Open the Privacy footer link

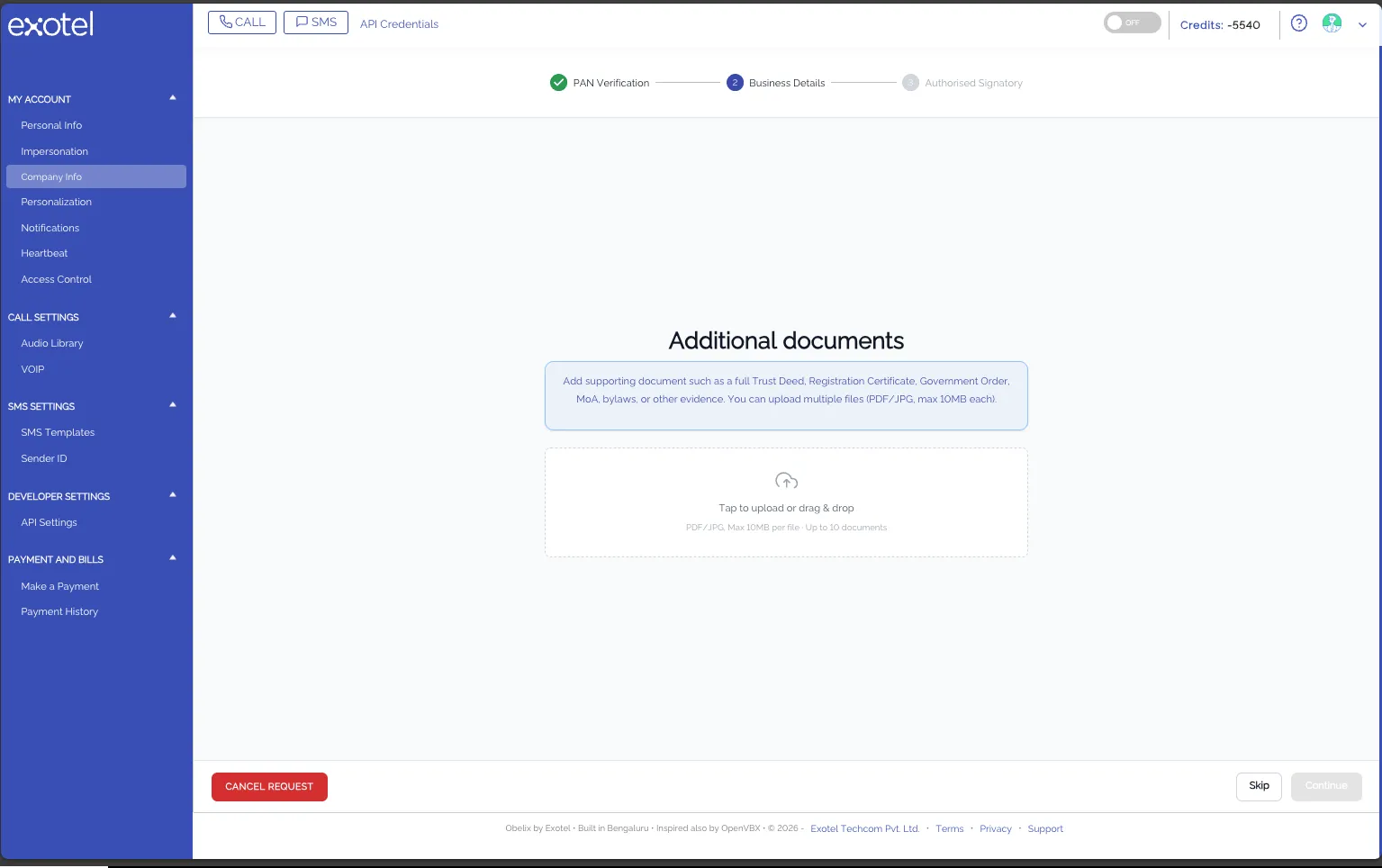[x=996, y=828]
